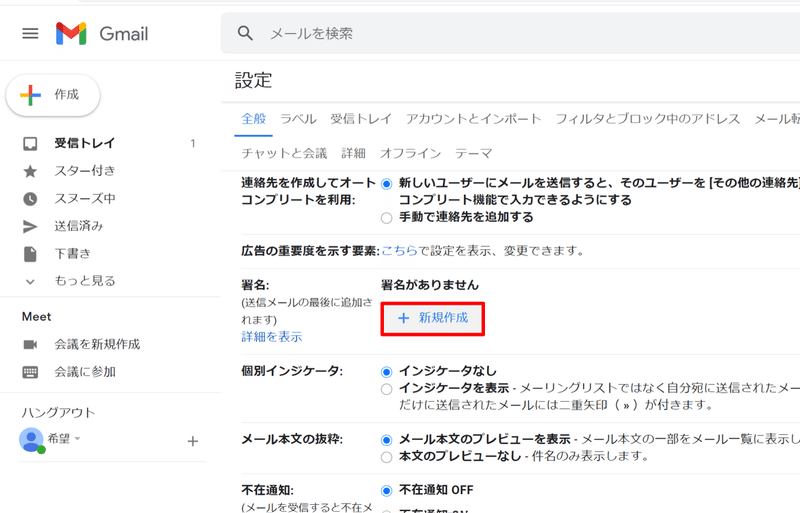Open the アカウントとインポート tab
Viewport: 800px width, 513px height.
point(473,119)
